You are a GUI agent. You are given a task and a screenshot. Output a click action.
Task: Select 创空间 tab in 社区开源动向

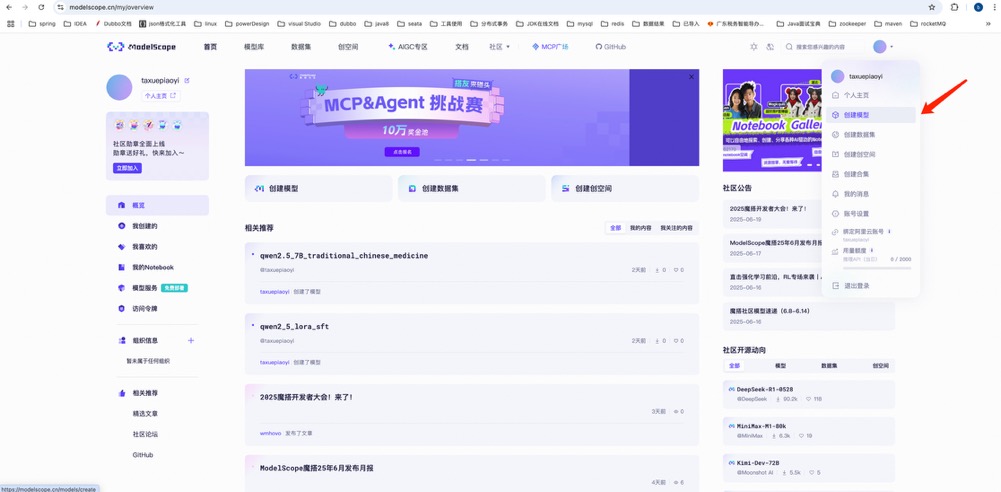coord(880,366)
